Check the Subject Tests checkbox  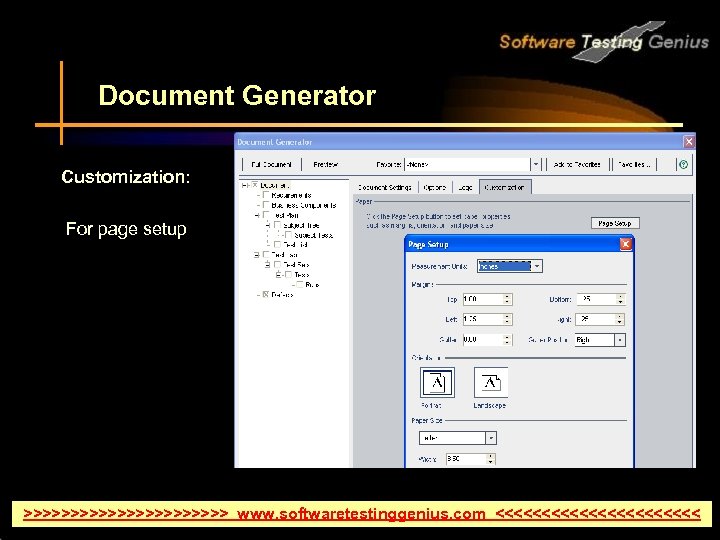[x=288, y=235]
